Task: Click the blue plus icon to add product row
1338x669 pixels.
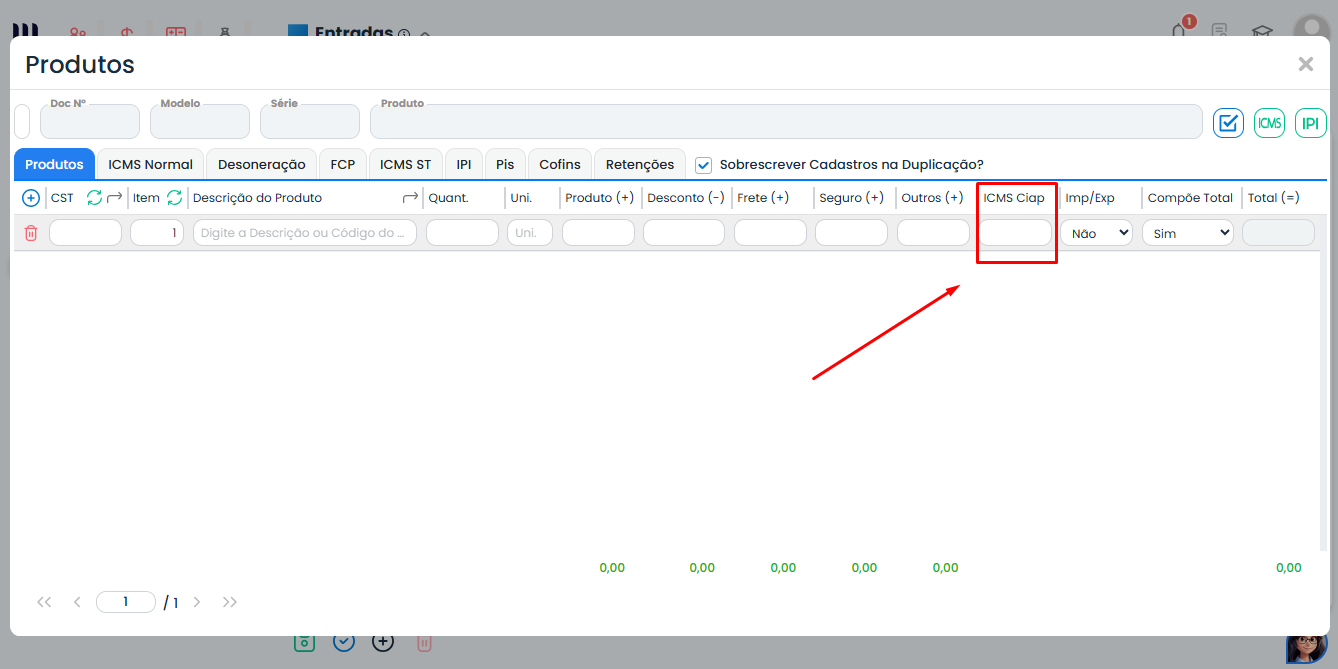Action: coord(31,198)
